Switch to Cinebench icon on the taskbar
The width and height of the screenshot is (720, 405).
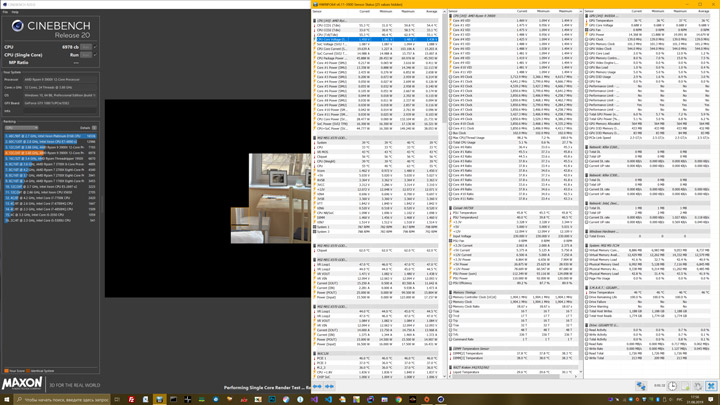441,399
